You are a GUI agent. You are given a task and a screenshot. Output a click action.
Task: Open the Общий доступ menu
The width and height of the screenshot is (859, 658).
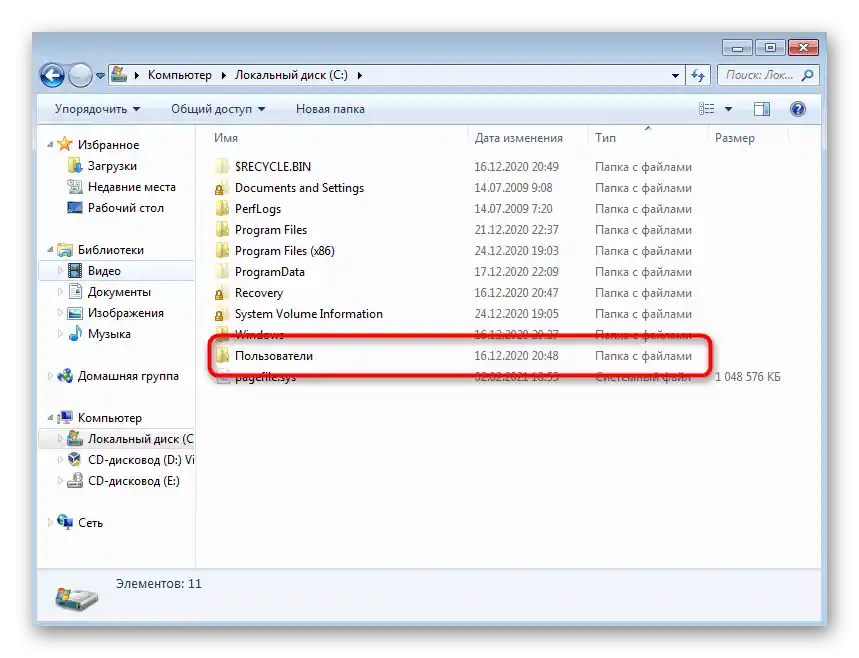pyautogui.click(x=218, y=109)
